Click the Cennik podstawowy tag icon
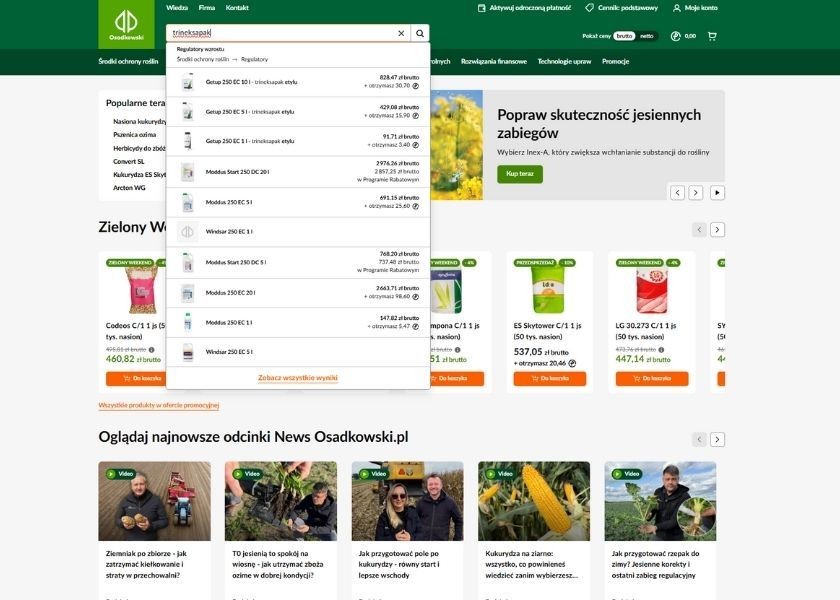This screenshot has width=840, height=600. (x=587, y=6)
